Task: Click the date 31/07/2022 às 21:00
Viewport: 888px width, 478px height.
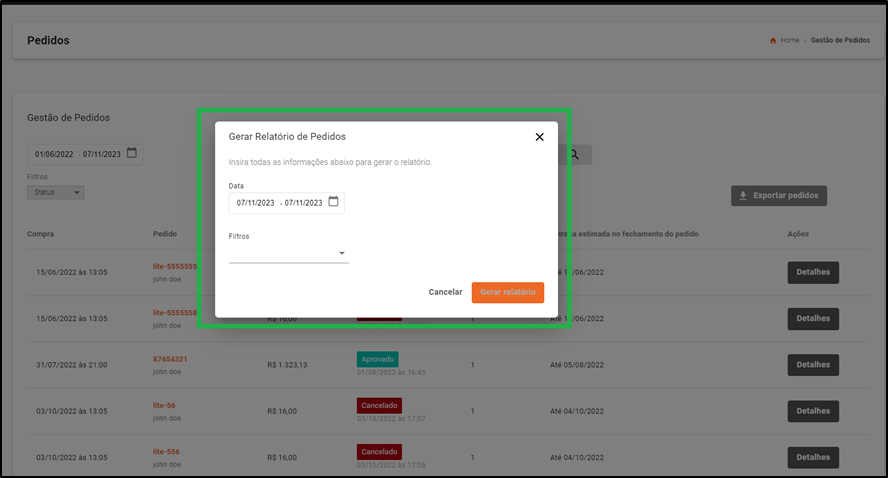Action: [x=72, y=365]
